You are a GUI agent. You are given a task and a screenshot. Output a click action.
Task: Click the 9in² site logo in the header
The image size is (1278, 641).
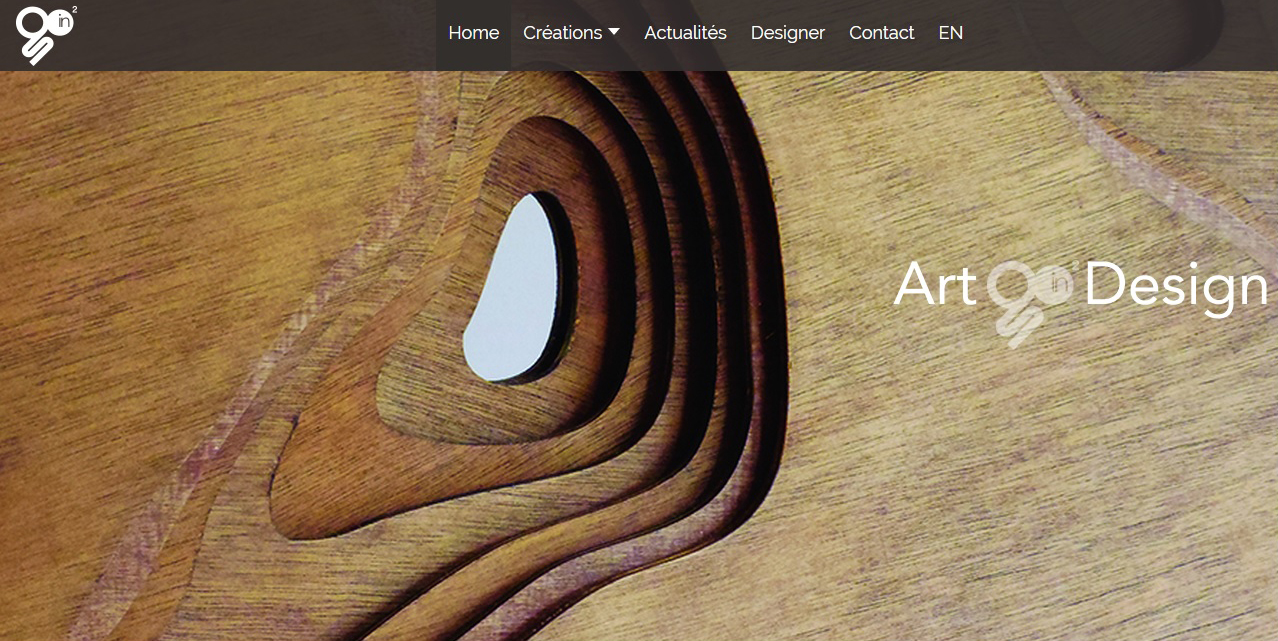point(46,34)
